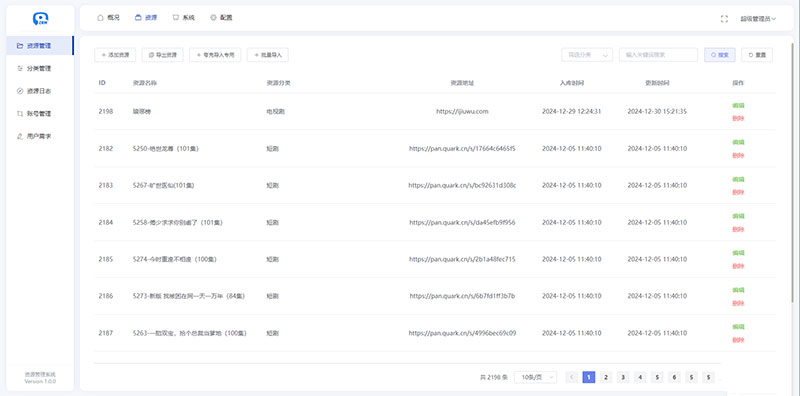Edit the row with ID 2198
The height and width of the screenshot is (396, 800).
pyautogui.click(x=738, y=106)
